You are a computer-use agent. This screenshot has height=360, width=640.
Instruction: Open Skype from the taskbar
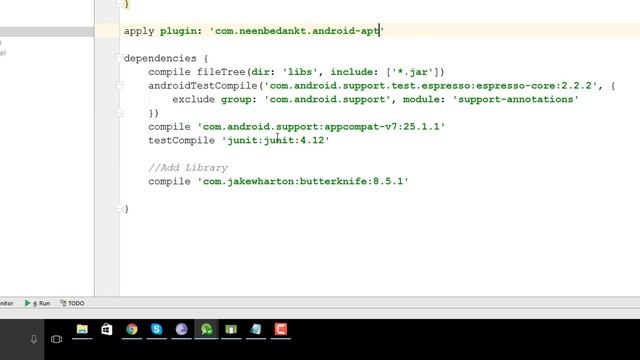(x=157, y=329)
